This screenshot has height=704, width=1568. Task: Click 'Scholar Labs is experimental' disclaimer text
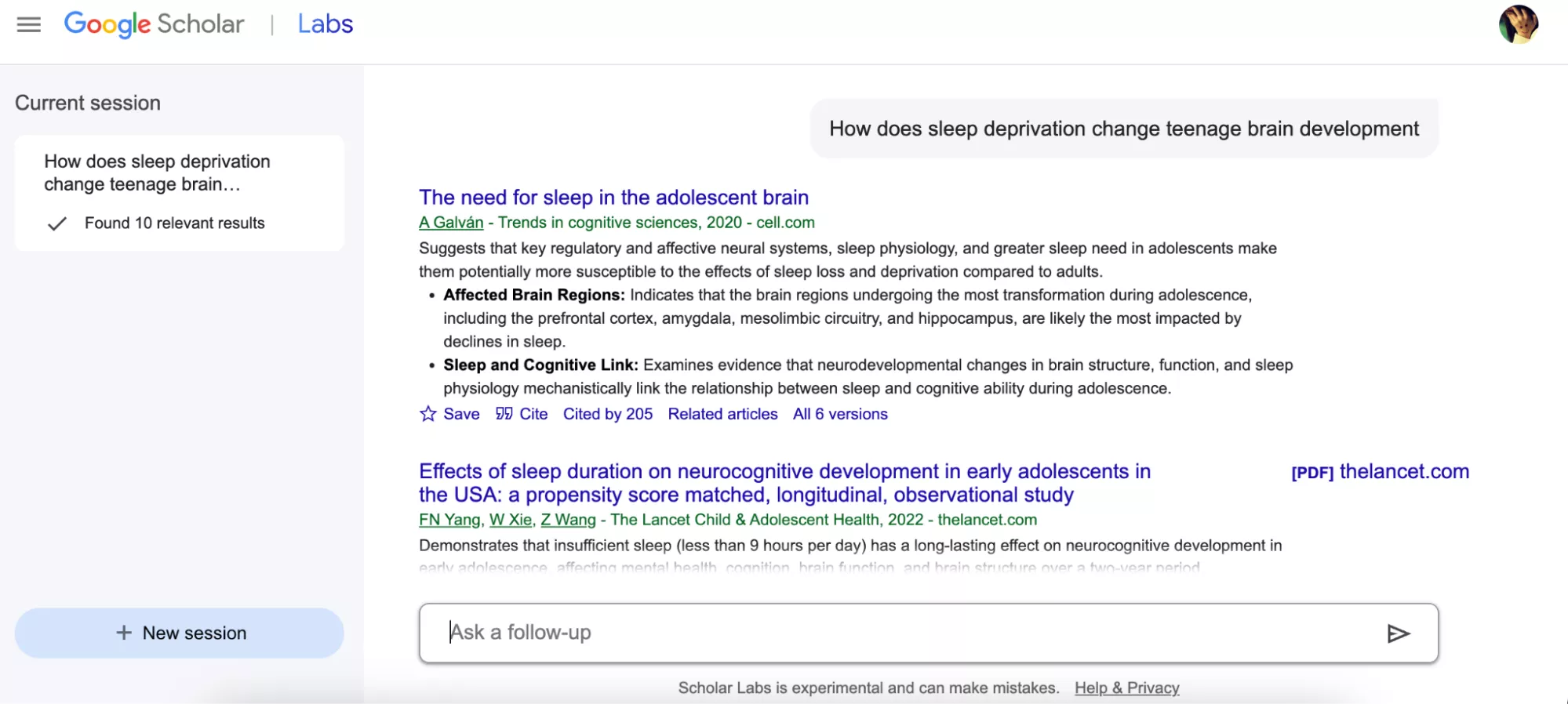pos(869,688)
